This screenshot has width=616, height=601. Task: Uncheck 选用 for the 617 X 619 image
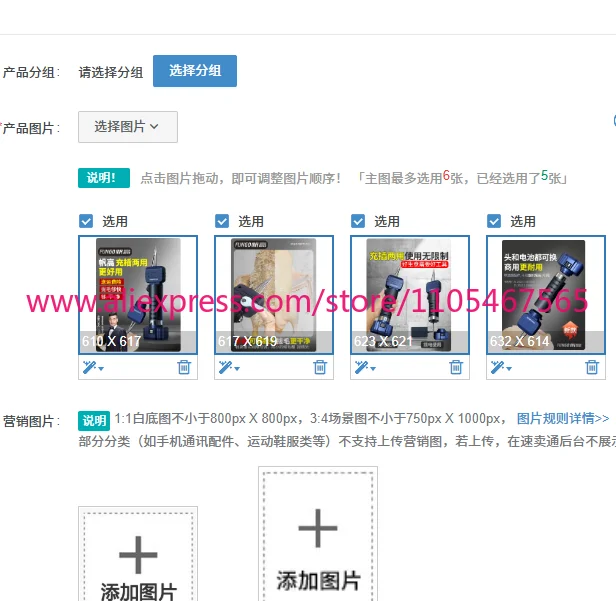pyautogui.click(x=222, y=221)
